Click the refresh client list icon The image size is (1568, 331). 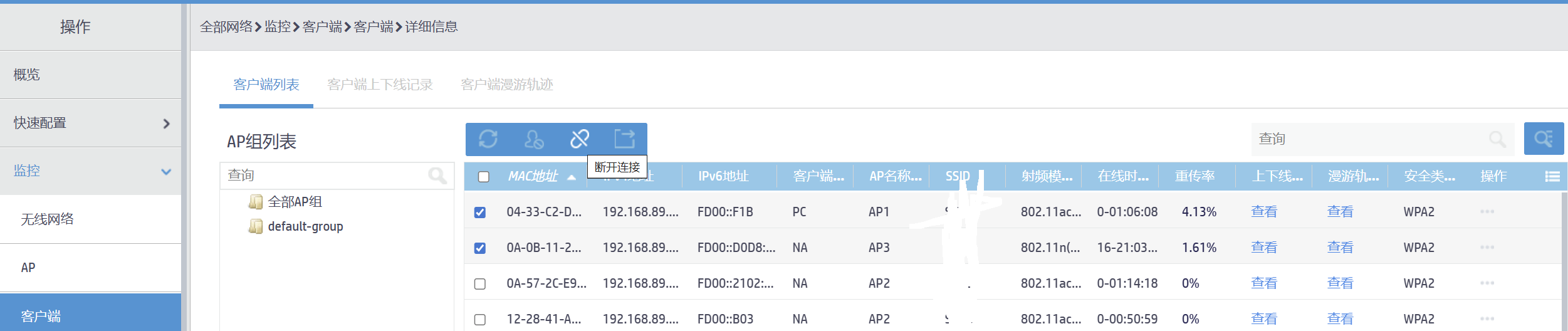(488, 139)
